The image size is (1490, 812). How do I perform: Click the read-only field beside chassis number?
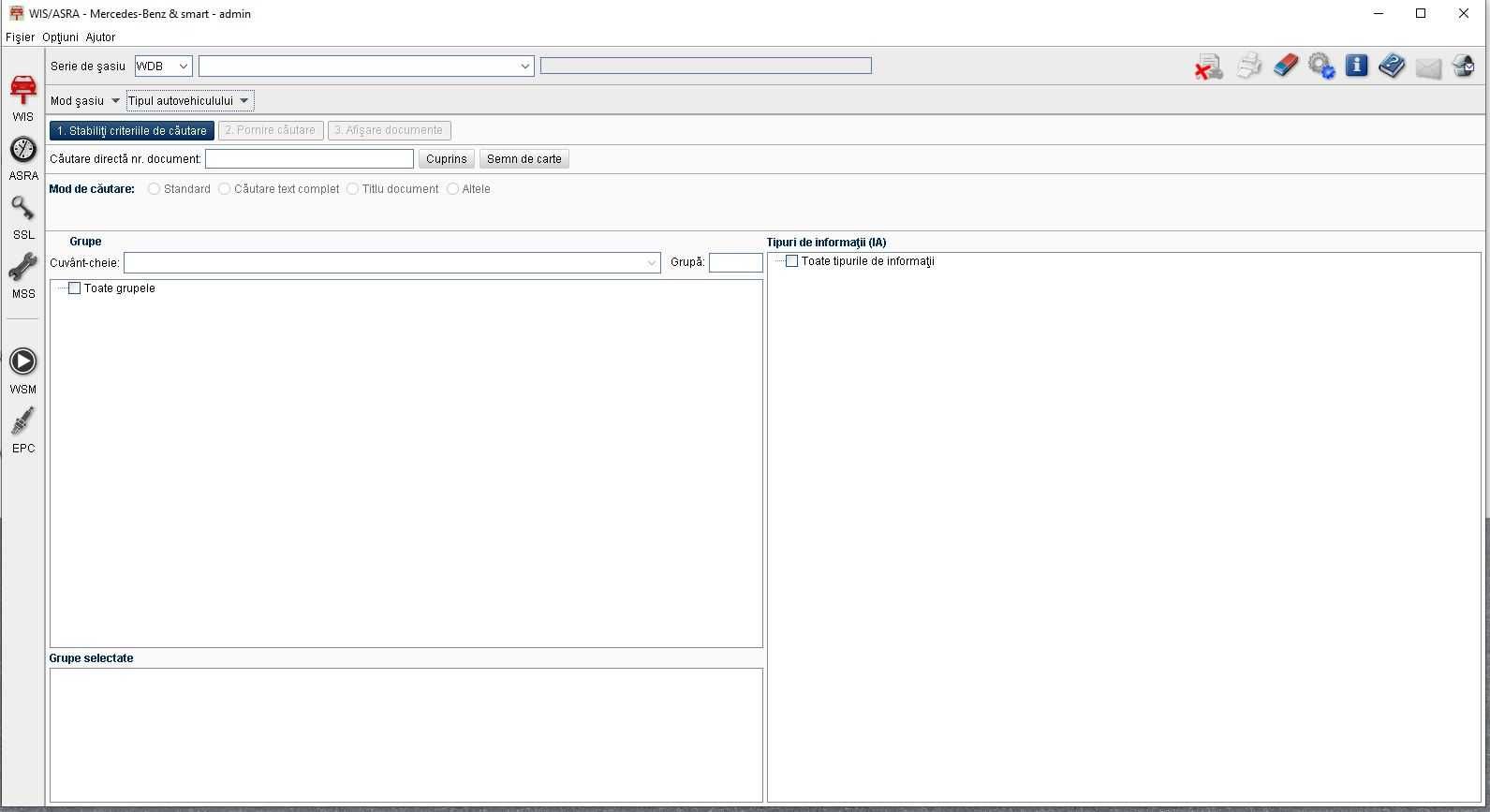(x=706, y=66)
